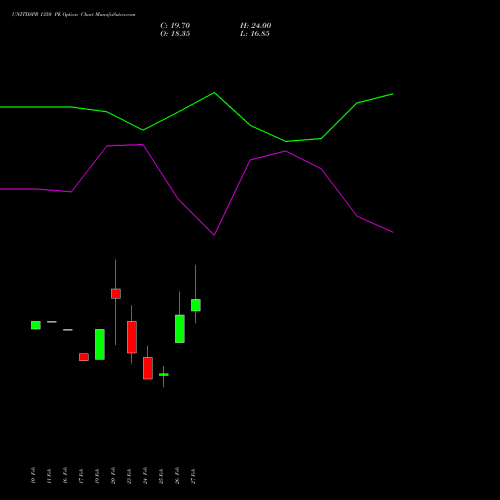This screenshot has width=500, height=500.
Task: Click the high value H: 24.00
Action: click(x=255, y=26)
